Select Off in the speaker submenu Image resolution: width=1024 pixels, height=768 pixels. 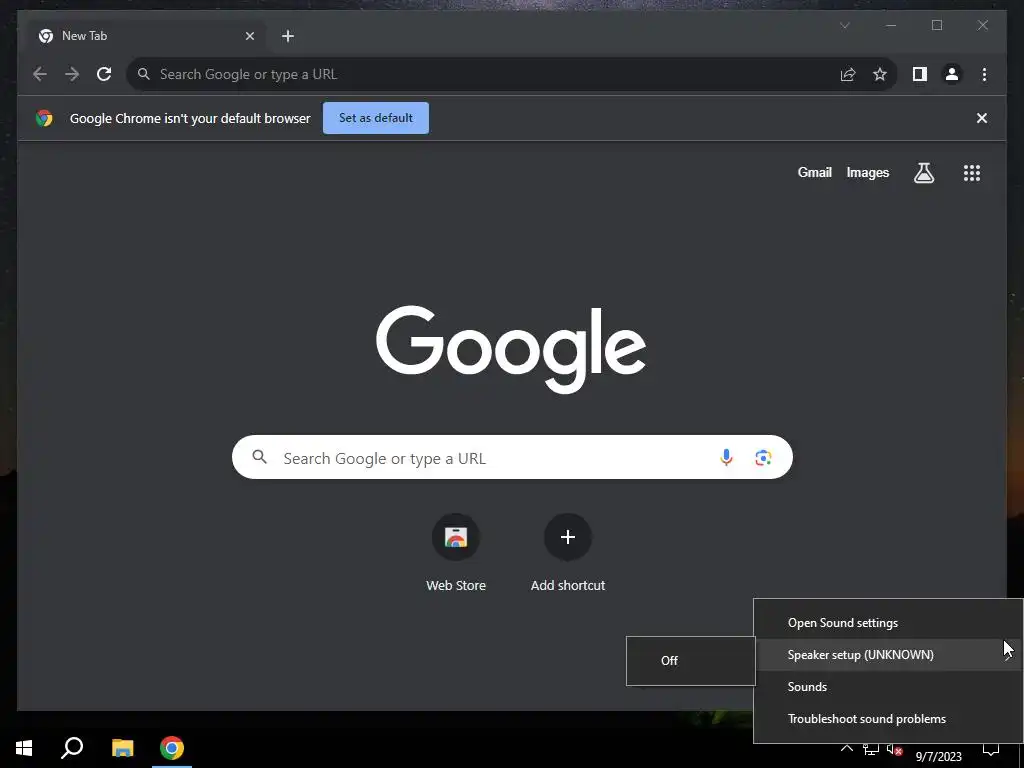pos(690,660)
